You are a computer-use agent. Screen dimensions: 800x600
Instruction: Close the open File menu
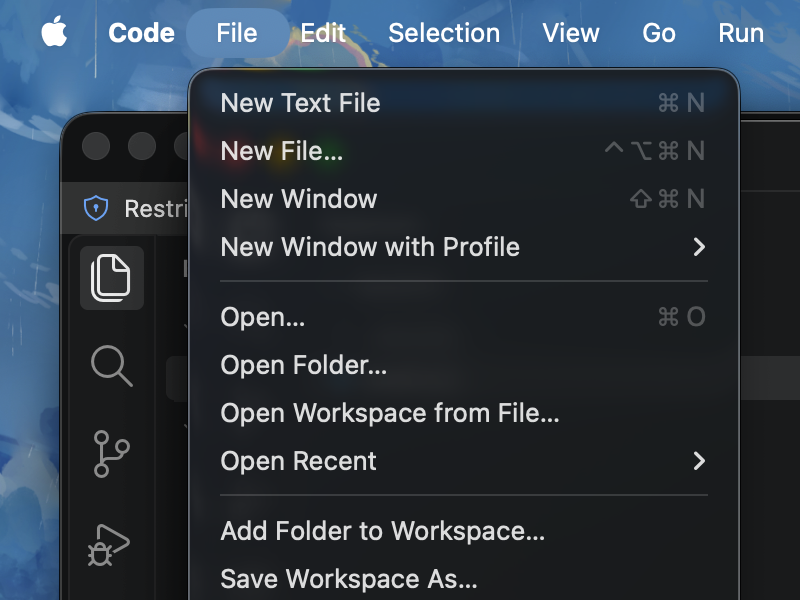[x=237, y=33]
